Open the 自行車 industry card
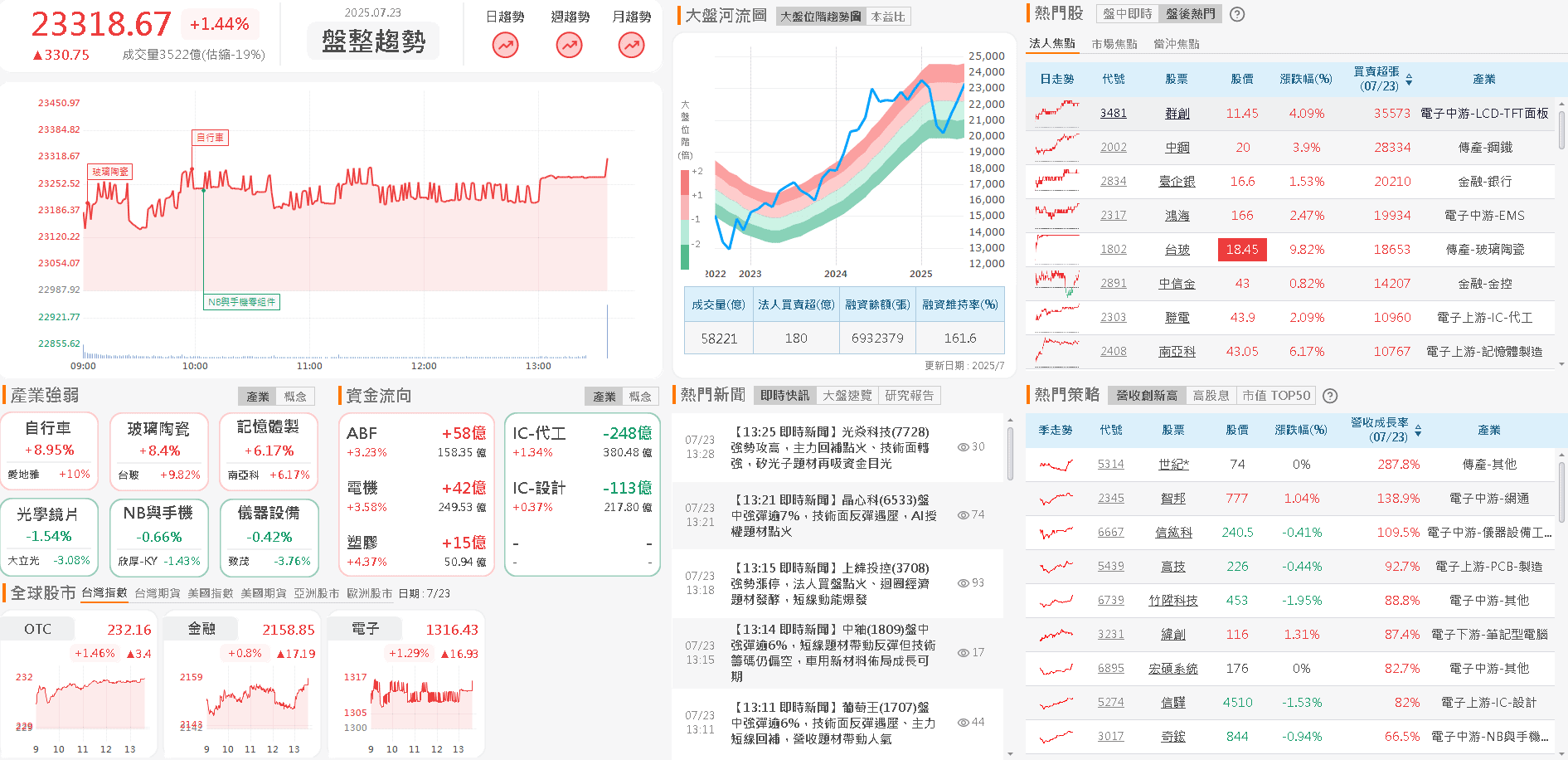1568x760 pixels. [49, 451]
